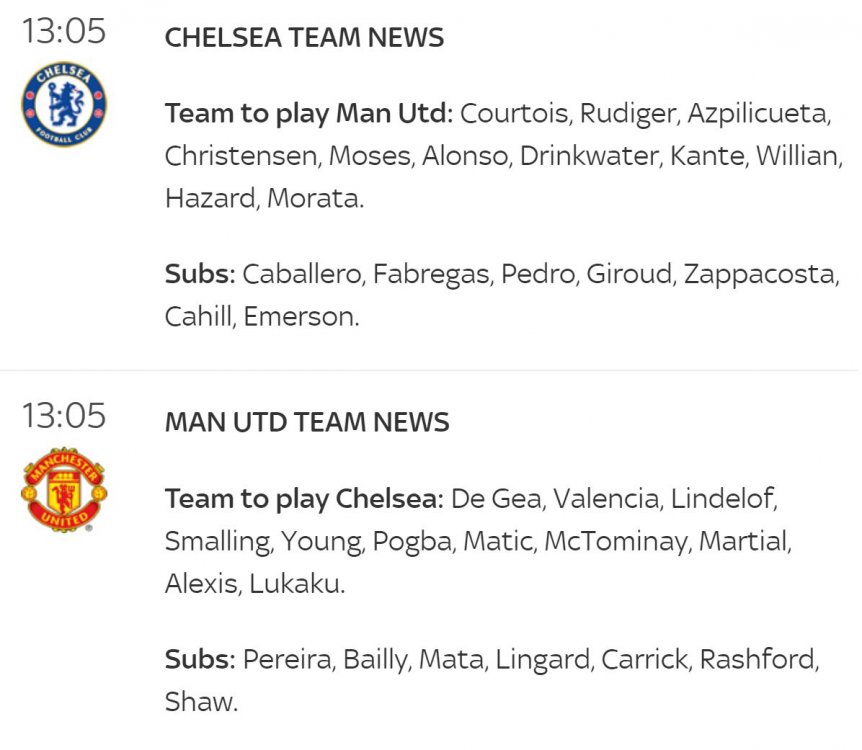Click the name McTominay

(615, 542)
